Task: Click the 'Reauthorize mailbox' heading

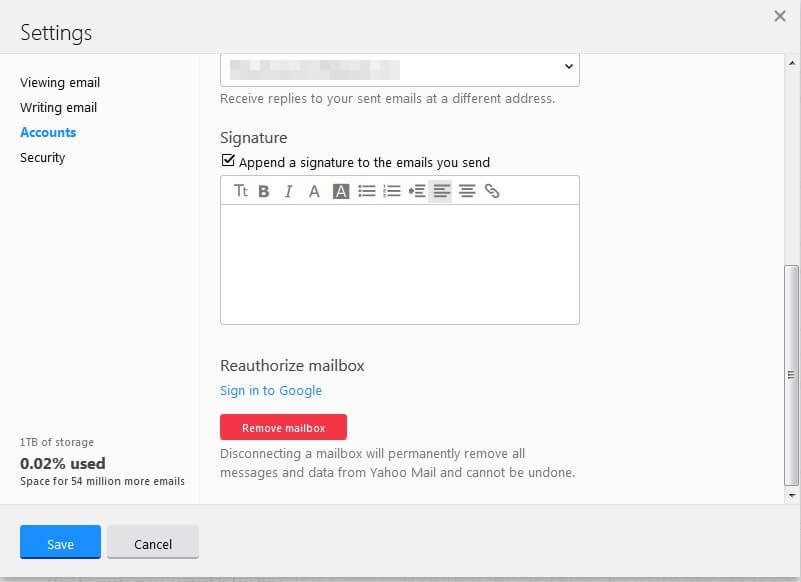Action: [x=292, y=365]
